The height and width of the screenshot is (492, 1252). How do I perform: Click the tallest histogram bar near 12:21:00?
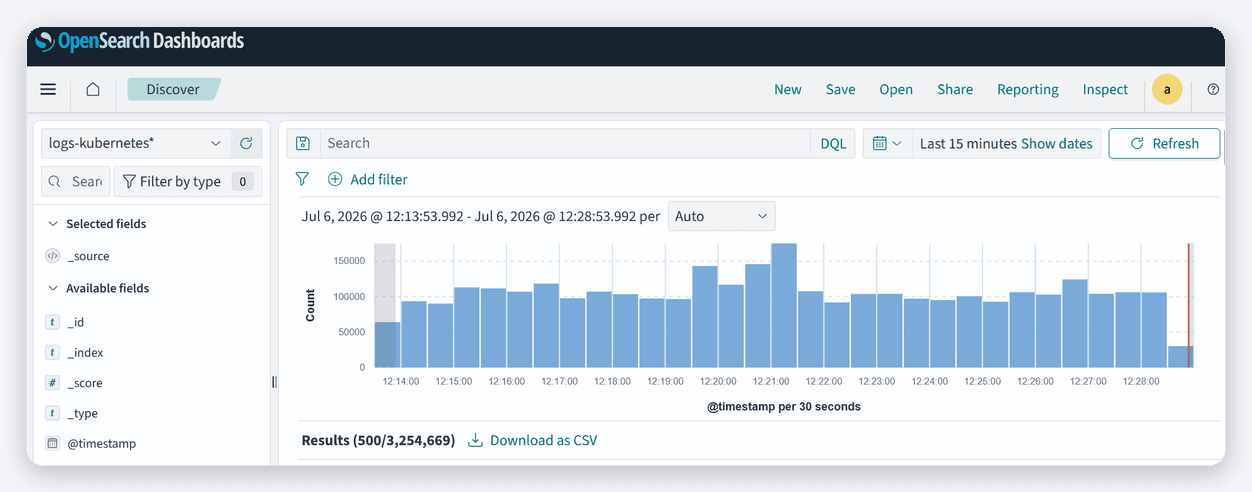[x=784, y=305]
